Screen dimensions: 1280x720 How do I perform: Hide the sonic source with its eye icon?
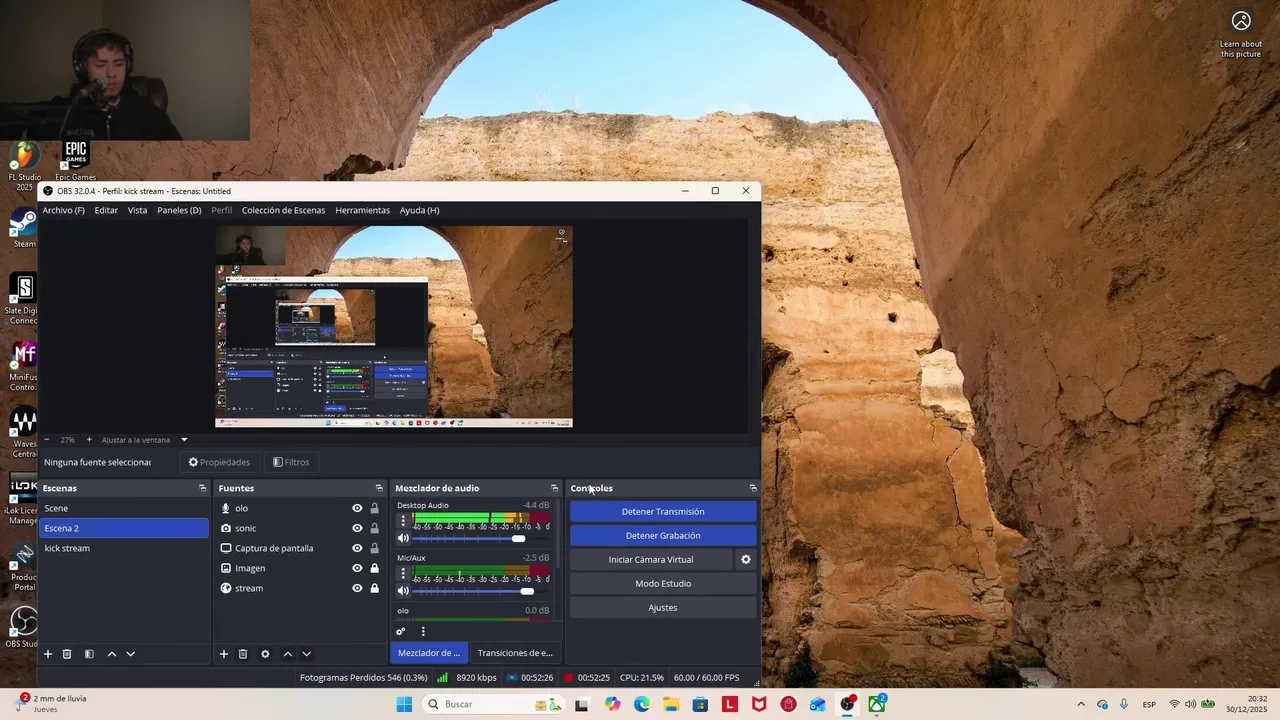(x=357, y=528)
